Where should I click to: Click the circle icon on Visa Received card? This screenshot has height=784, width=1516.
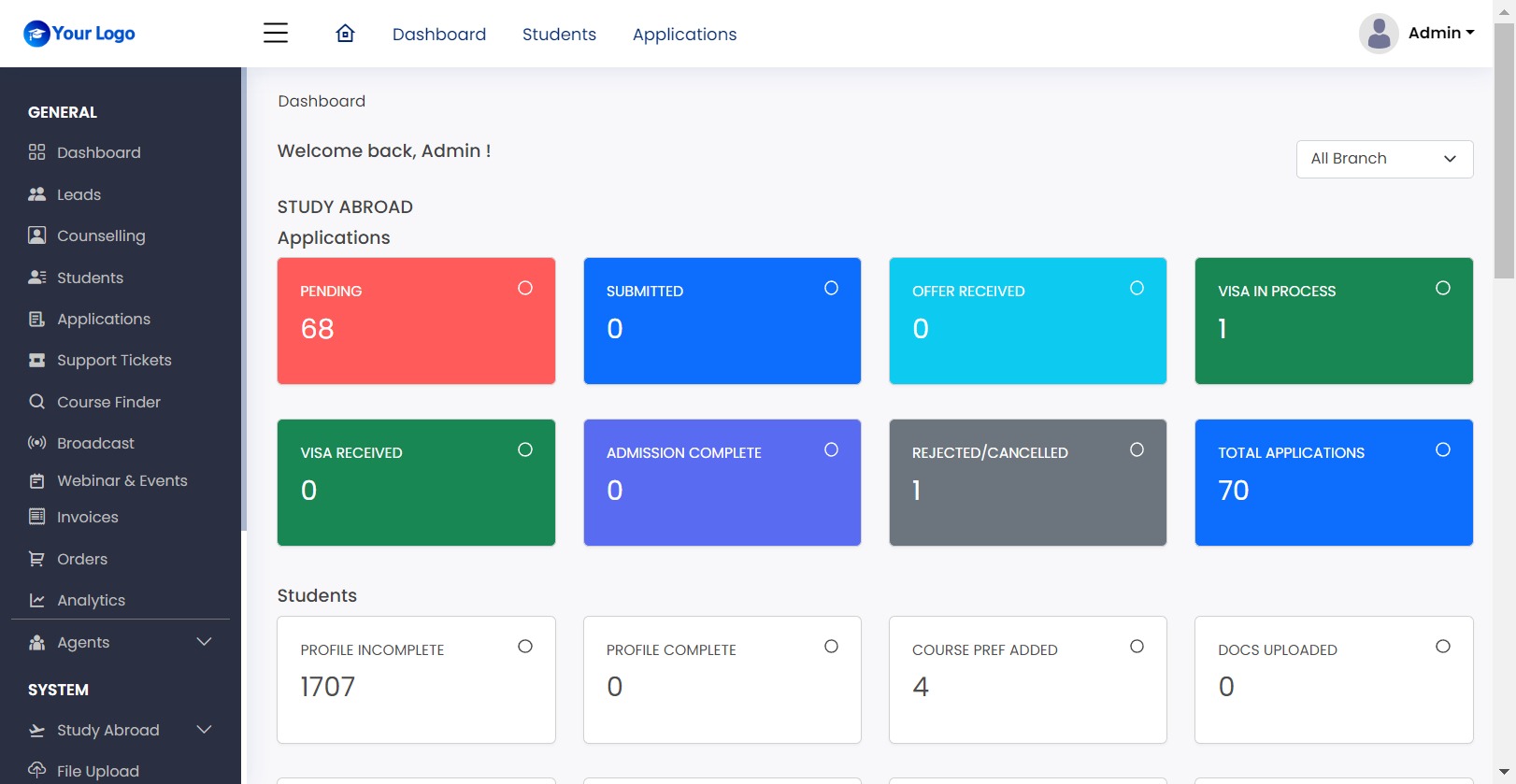[x=525, y=449]
